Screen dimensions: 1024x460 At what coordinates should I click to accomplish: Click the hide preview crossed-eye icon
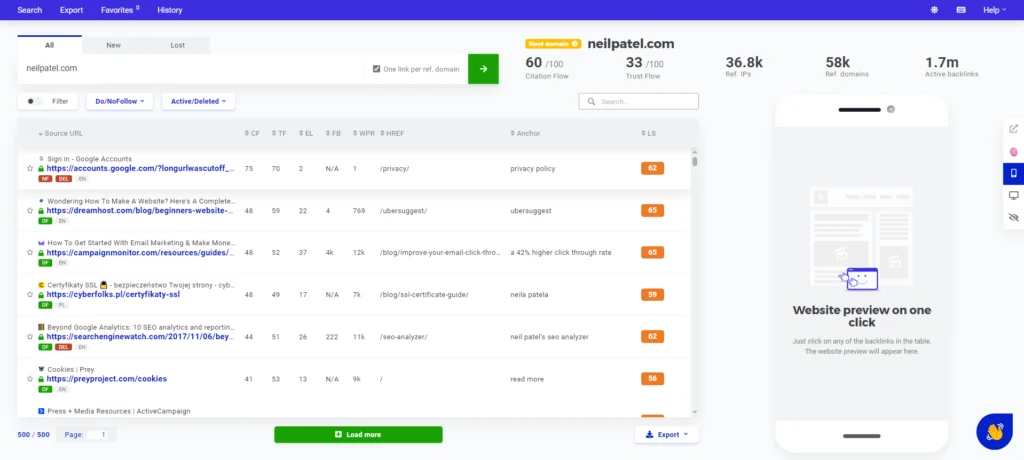(x=1013, y=217)
